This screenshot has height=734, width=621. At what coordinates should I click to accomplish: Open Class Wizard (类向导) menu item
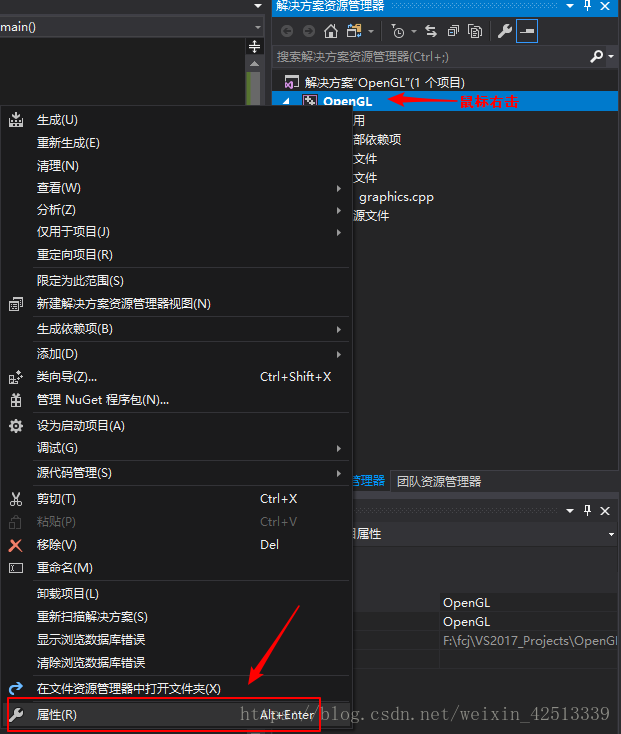pos(176,377)
